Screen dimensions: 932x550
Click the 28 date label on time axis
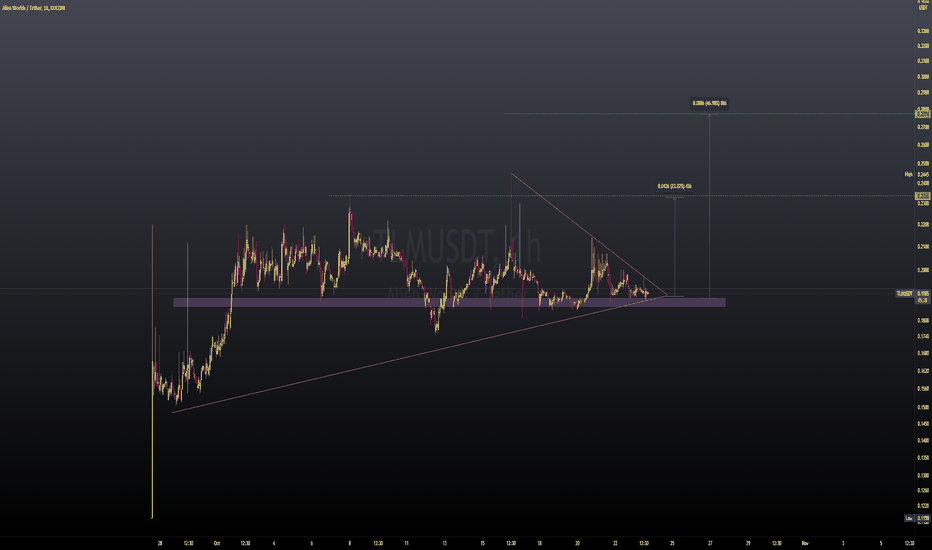[x=159, y=543]
